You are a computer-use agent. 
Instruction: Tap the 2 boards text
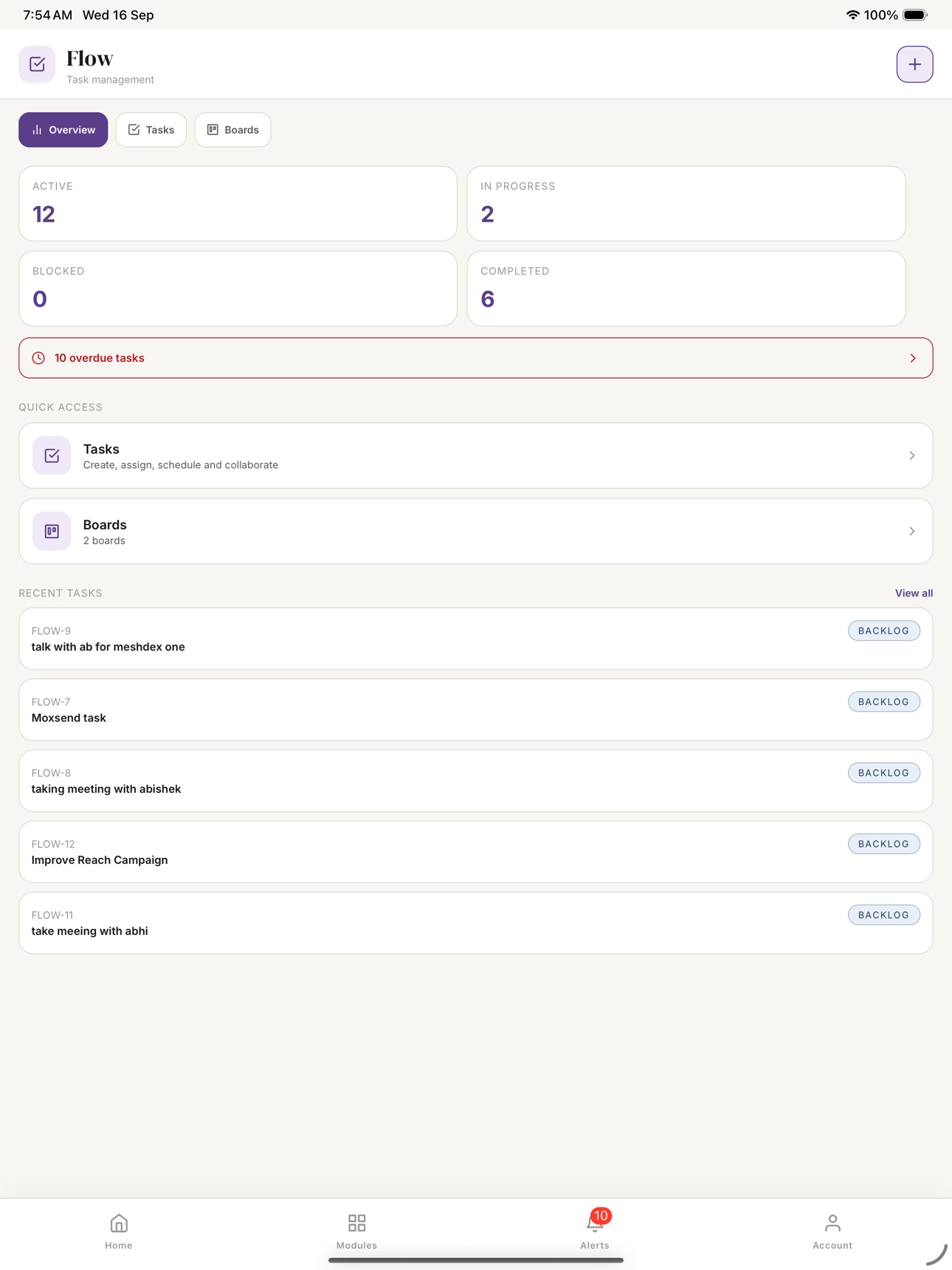(104, 540)
